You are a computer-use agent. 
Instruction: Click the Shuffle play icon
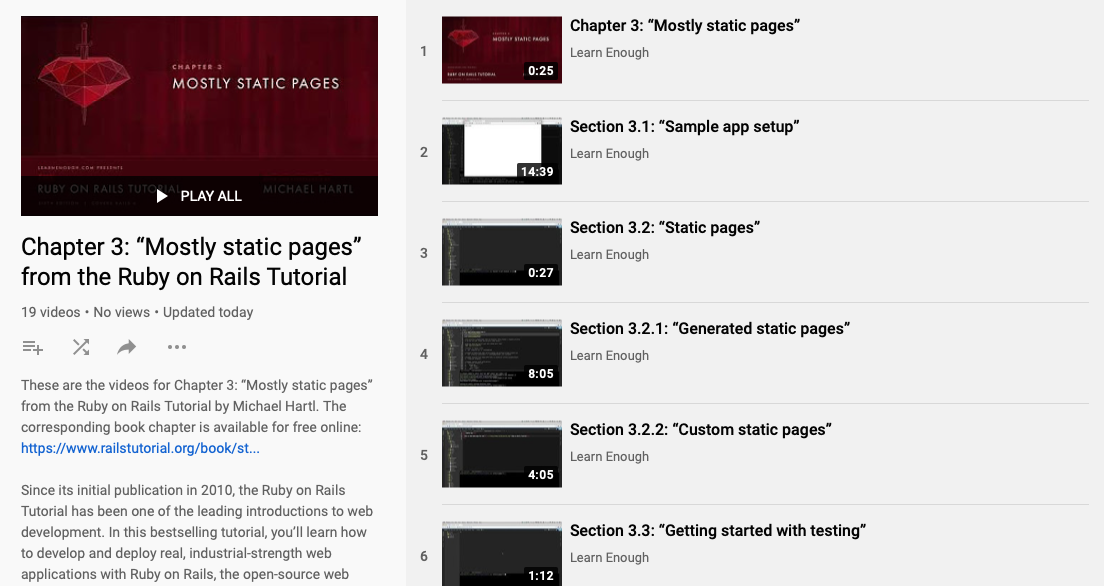click(81, 347)
